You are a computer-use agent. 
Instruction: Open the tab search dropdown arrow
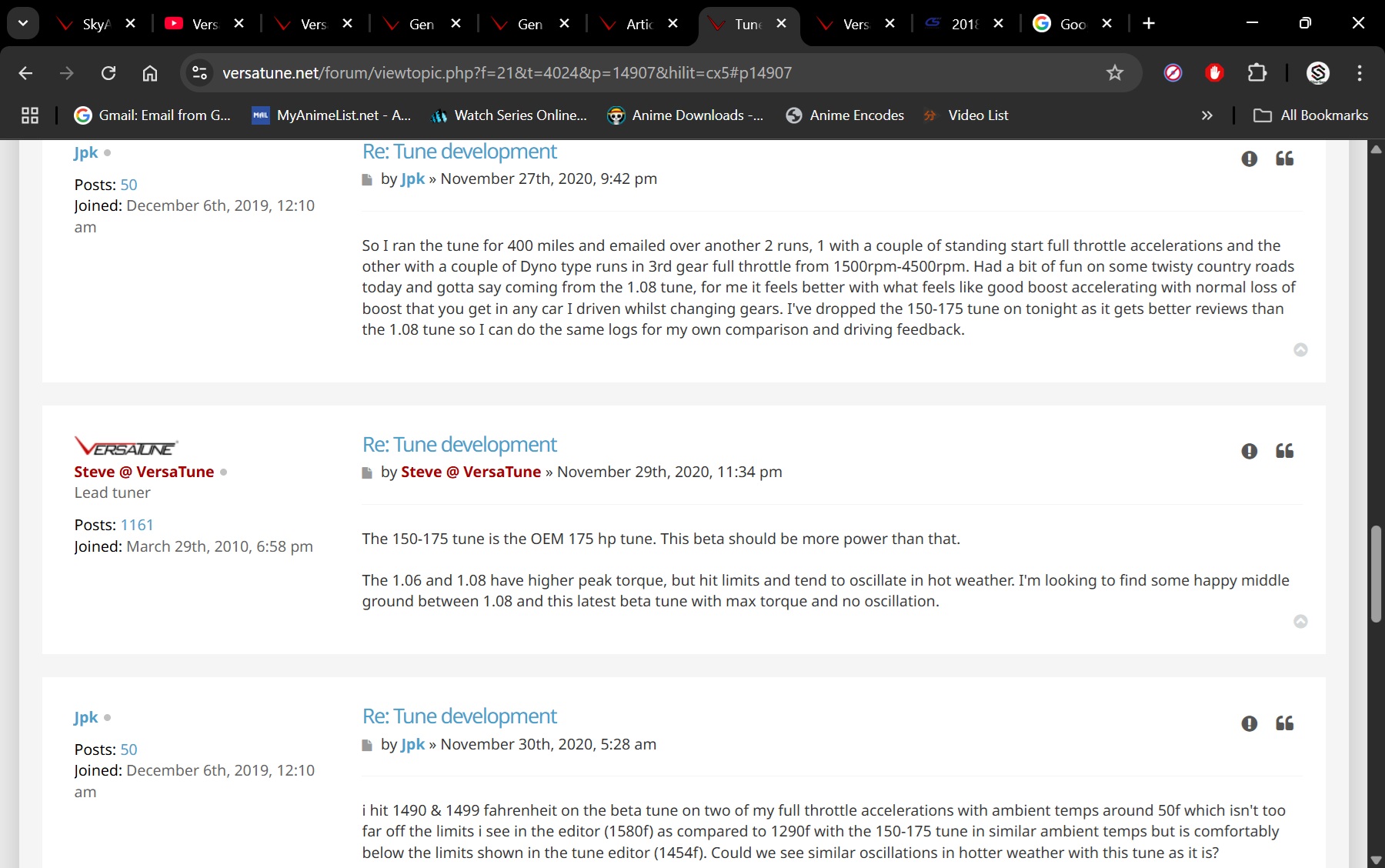[x=23, y=23]
